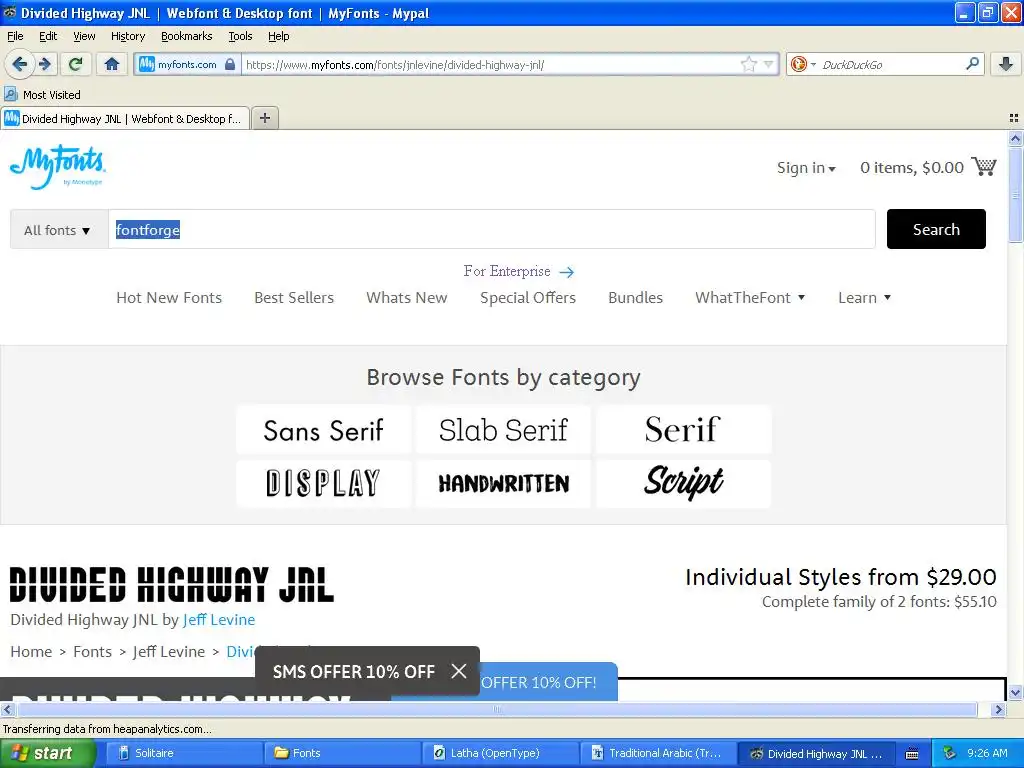Screen dimensions: 1024x768
Task: Go forward with the forward arrow
Action: [x=45, y=64]
